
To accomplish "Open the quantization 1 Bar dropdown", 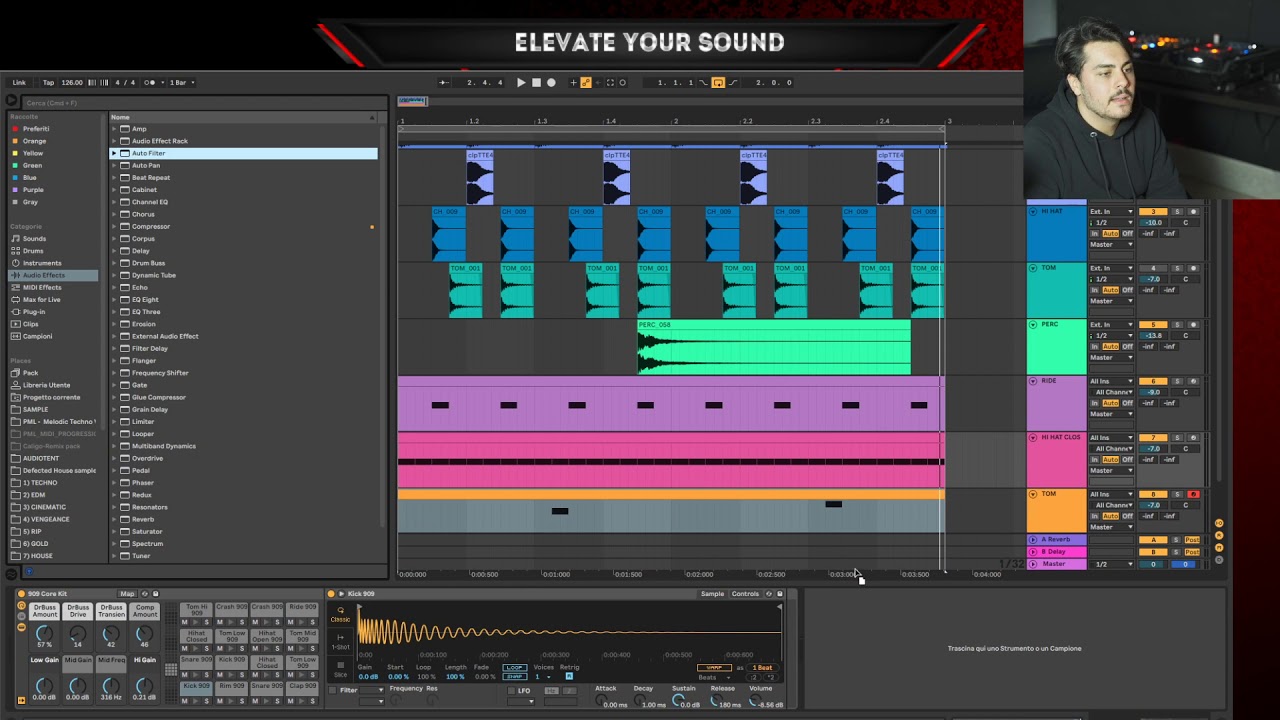I will click(x=182, y=83).
